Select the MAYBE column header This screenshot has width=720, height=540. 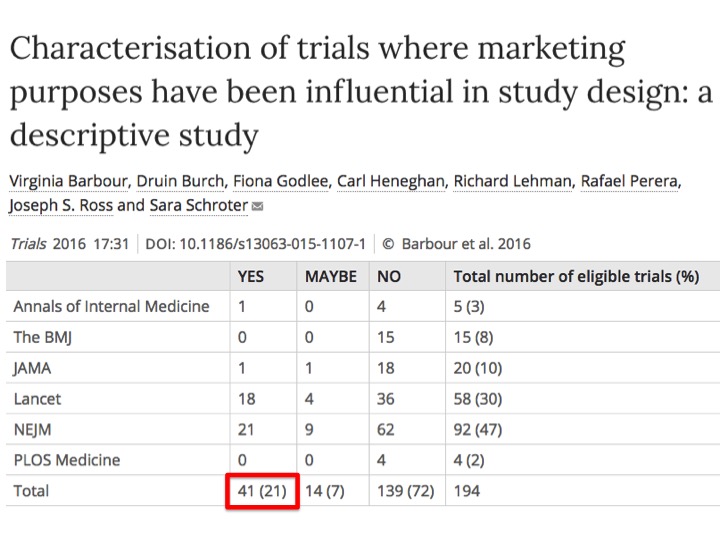coord(331,276)
